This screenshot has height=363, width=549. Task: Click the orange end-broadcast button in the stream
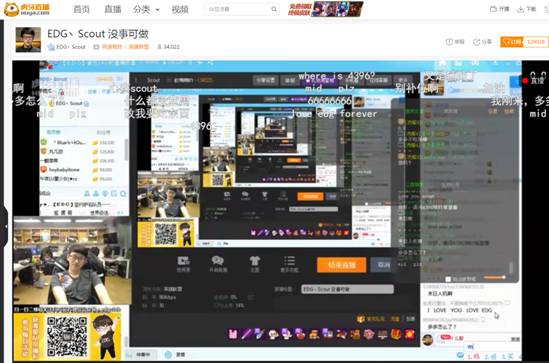coord(341,265)
